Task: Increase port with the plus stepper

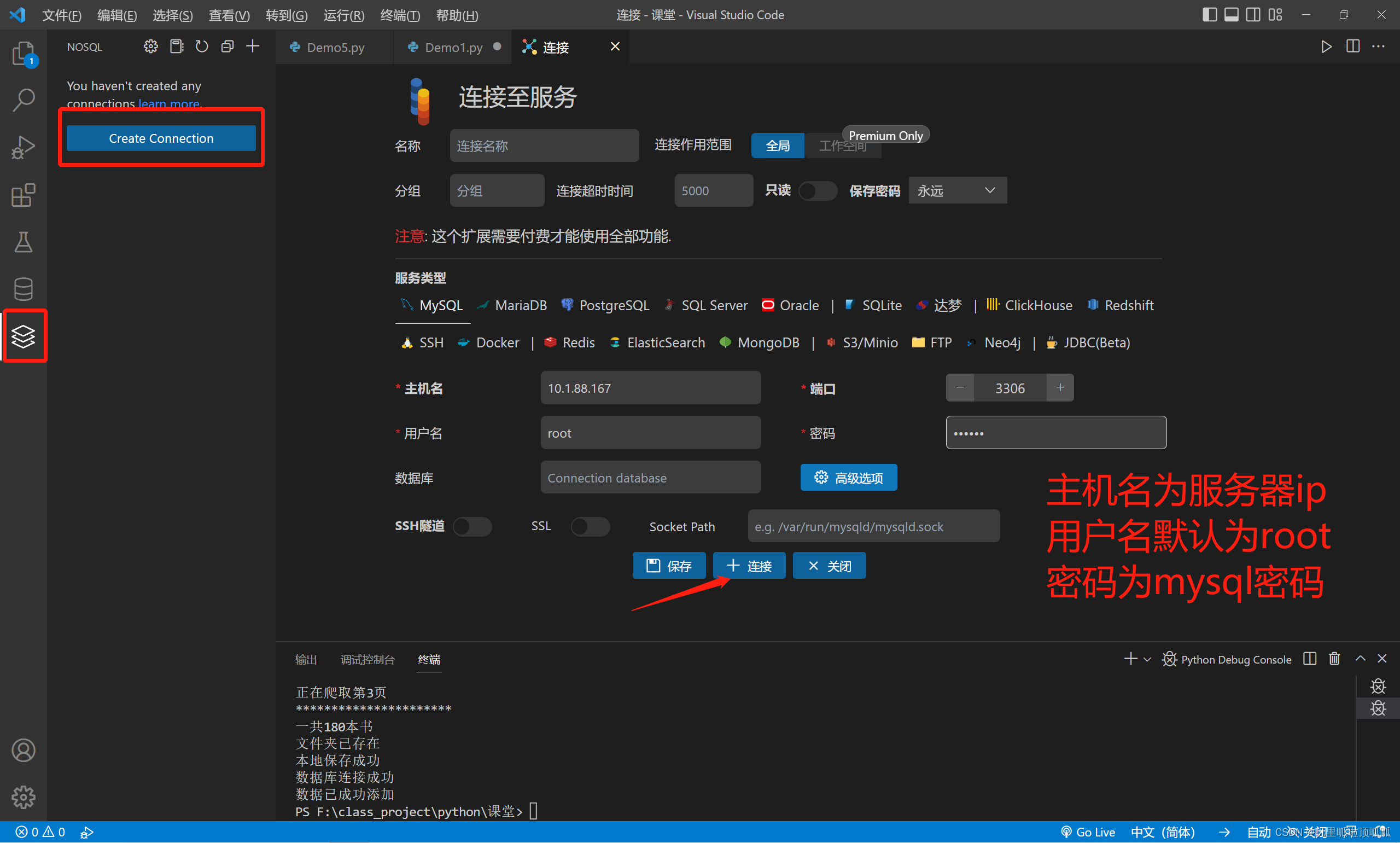Action: [1059, 388]
